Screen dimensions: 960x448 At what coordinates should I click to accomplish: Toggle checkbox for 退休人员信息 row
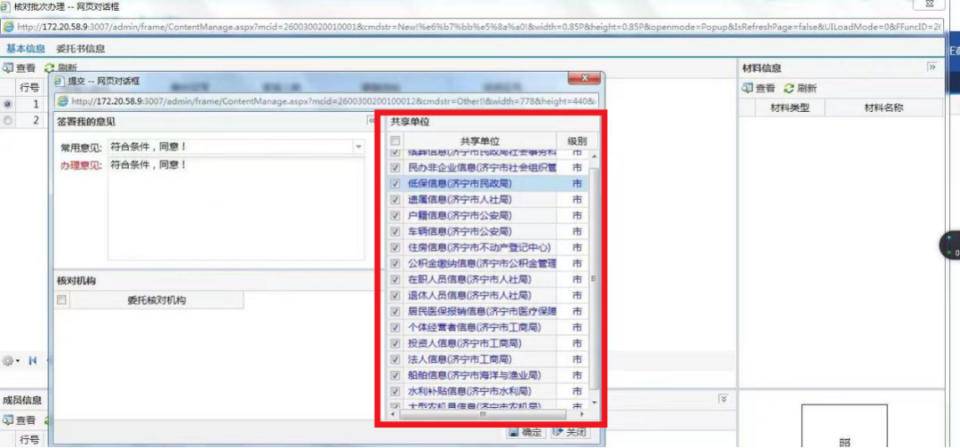tap(396, 295)
